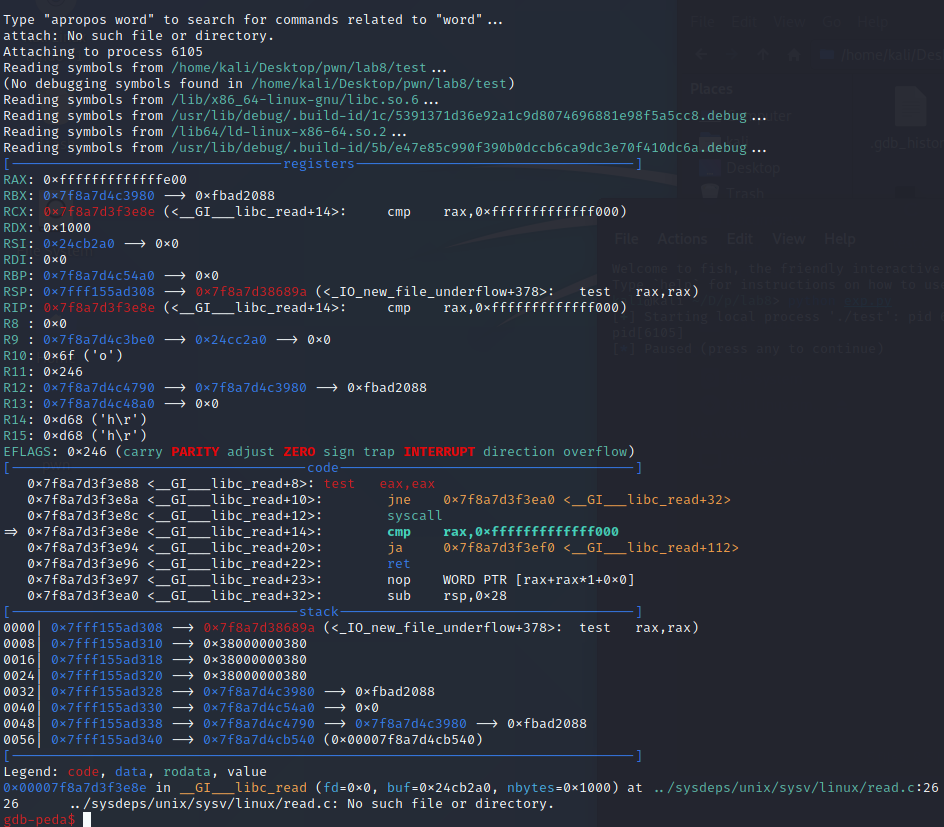This screenshot has height=827, width=944.
Task: Click the ret instruction
Action: [x=399, y=563]
